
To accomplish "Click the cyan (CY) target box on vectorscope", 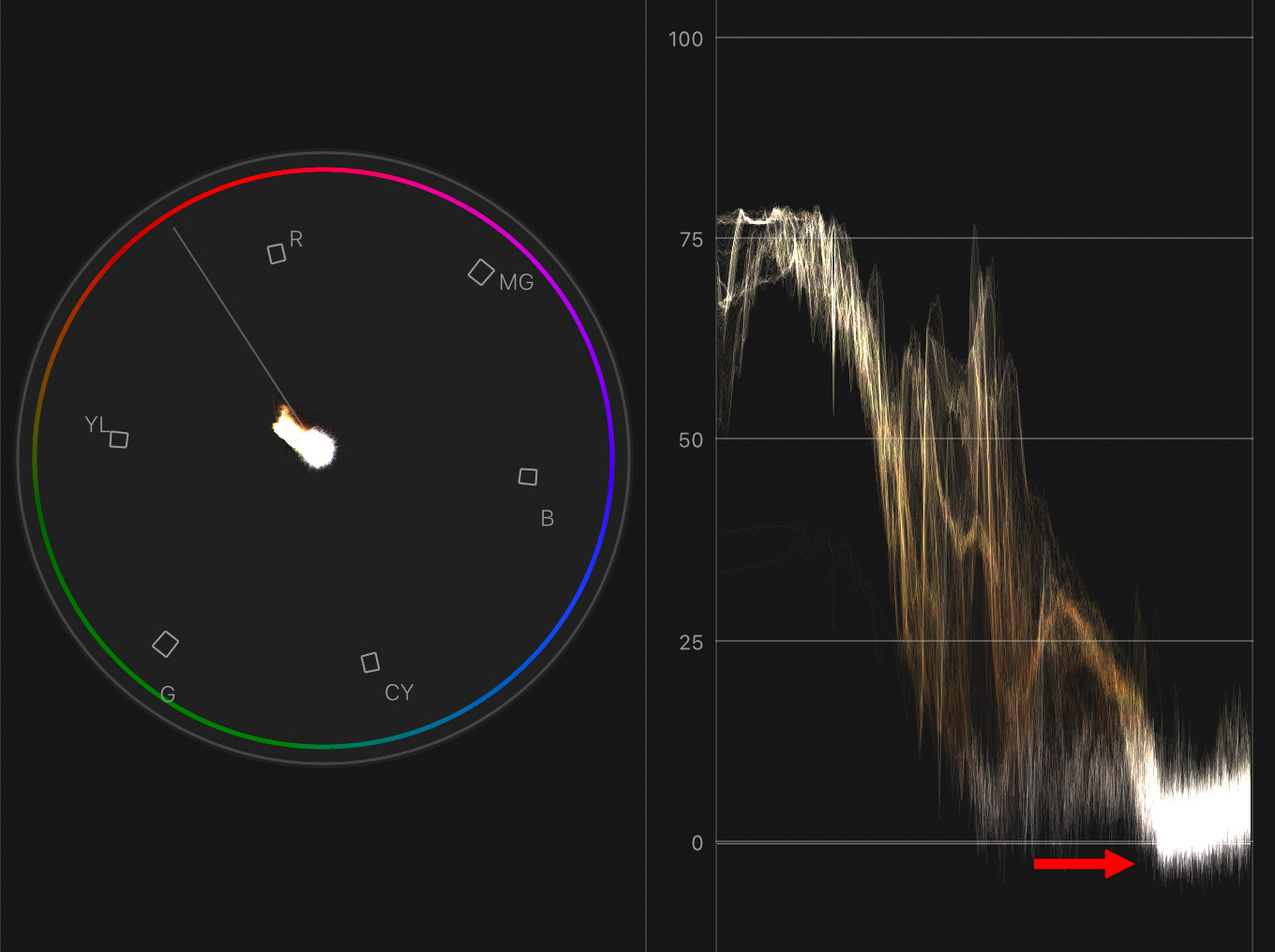I will [x=370, y=662].
